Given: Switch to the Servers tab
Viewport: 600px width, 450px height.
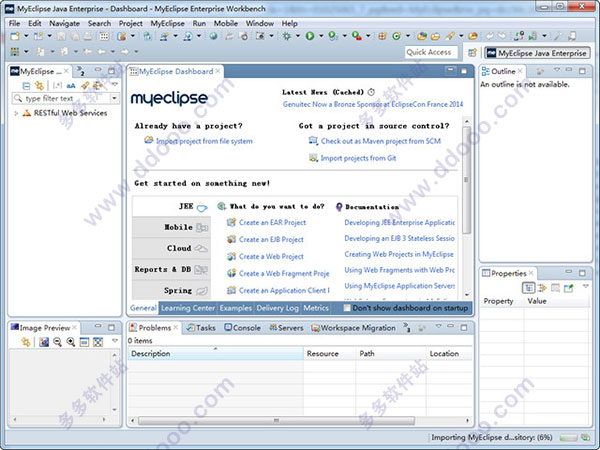Looking at the screenshot, I should pos(286,328).
